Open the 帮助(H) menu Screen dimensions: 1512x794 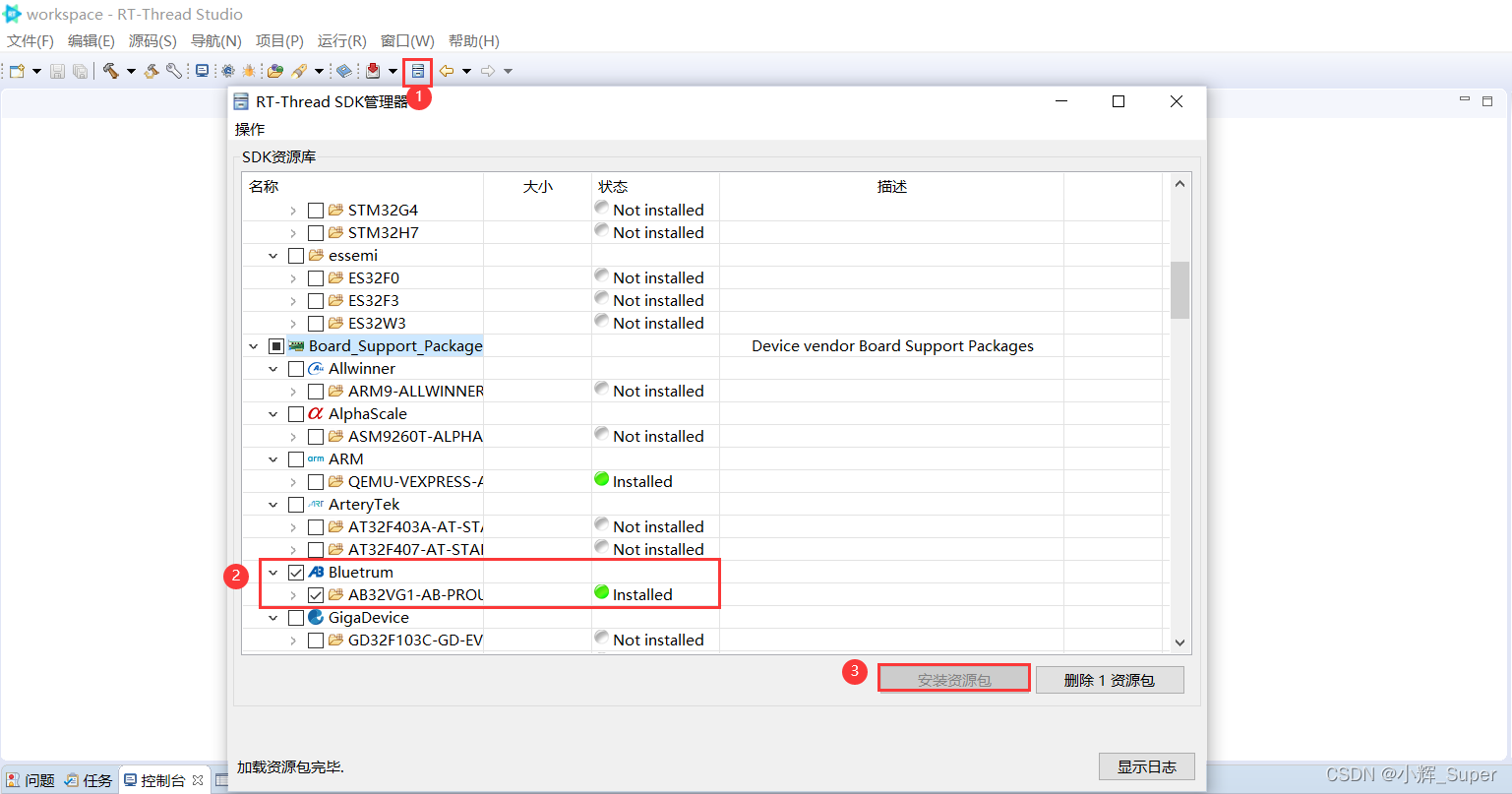pos(473,41)
